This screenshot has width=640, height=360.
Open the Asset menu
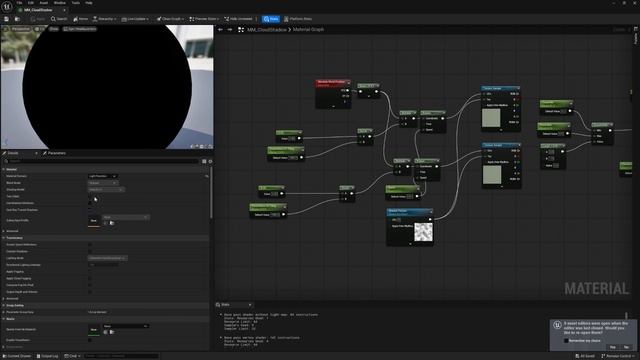coord(44,3)
